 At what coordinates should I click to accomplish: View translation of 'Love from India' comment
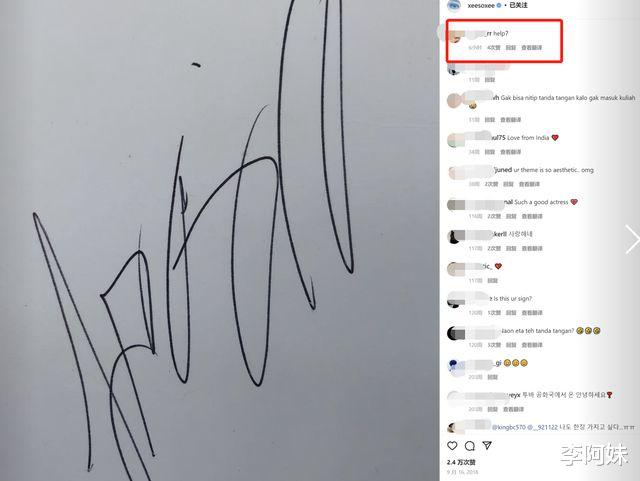[x=511, y=152]
